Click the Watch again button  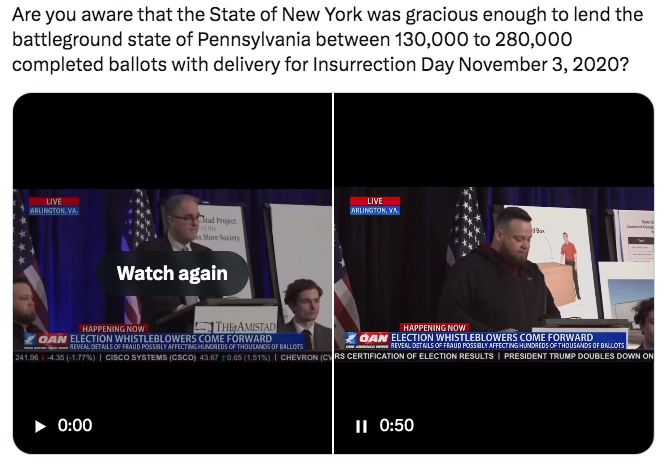pyautogui.click(x=172, y=273)
